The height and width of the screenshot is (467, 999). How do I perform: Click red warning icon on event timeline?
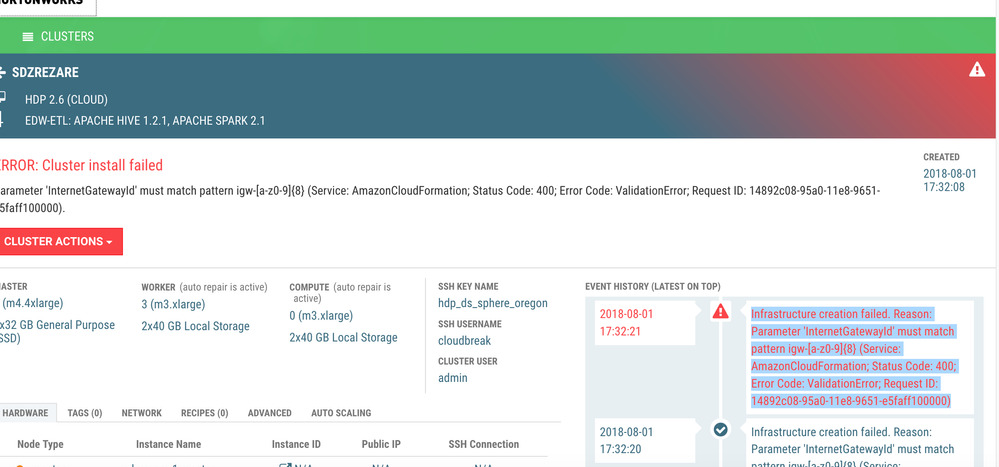pyautogui.click(x=721, y=312)
